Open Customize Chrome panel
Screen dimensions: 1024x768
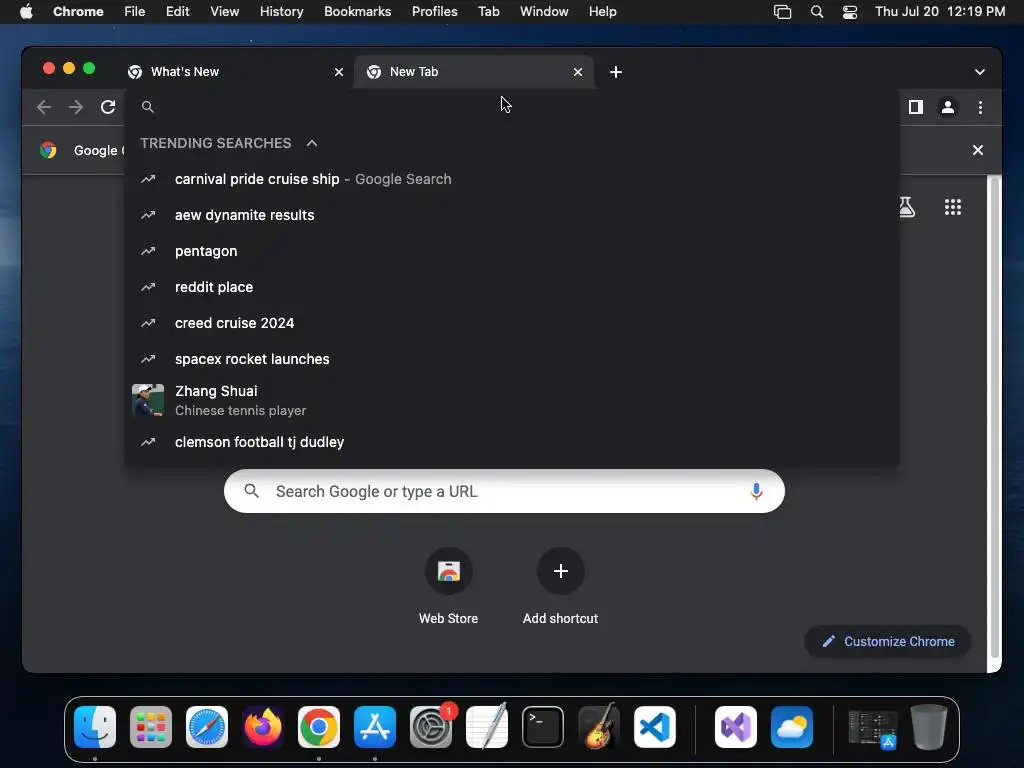click(x=888, y=641)
